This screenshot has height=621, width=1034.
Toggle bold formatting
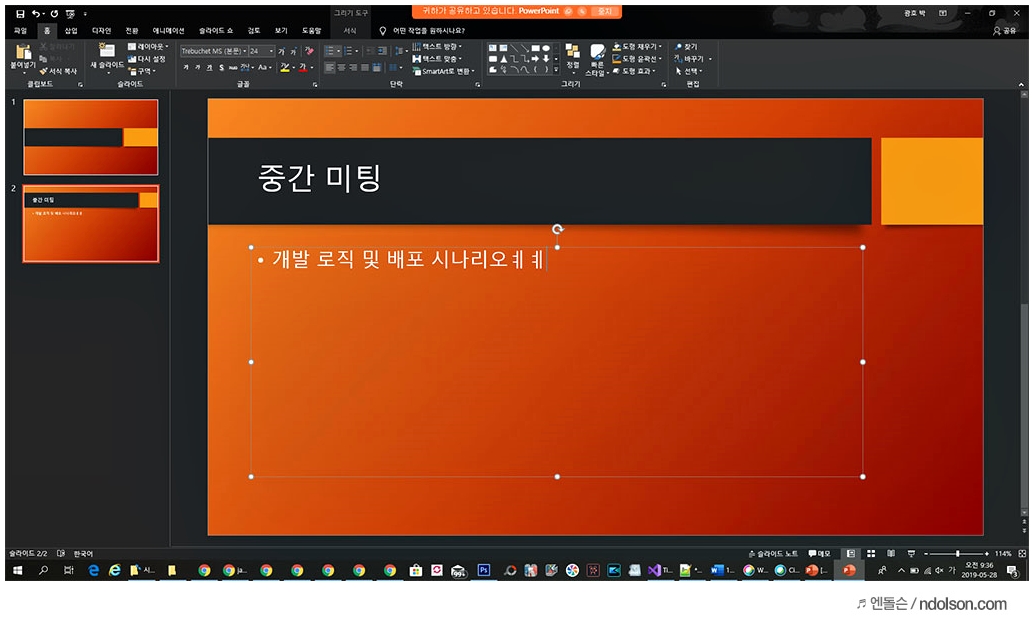[186, 67]
